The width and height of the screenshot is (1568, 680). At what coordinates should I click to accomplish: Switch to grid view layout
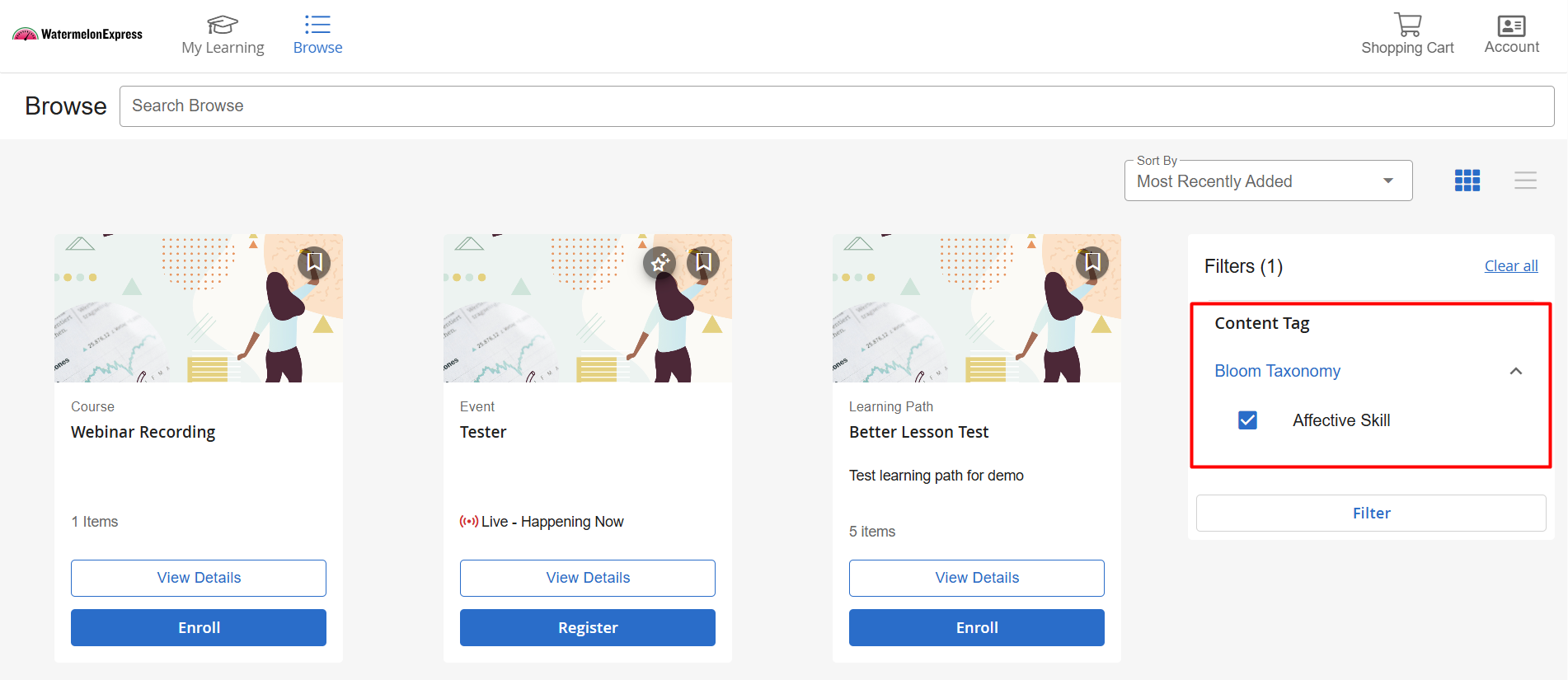click(x=1467, y=181)
